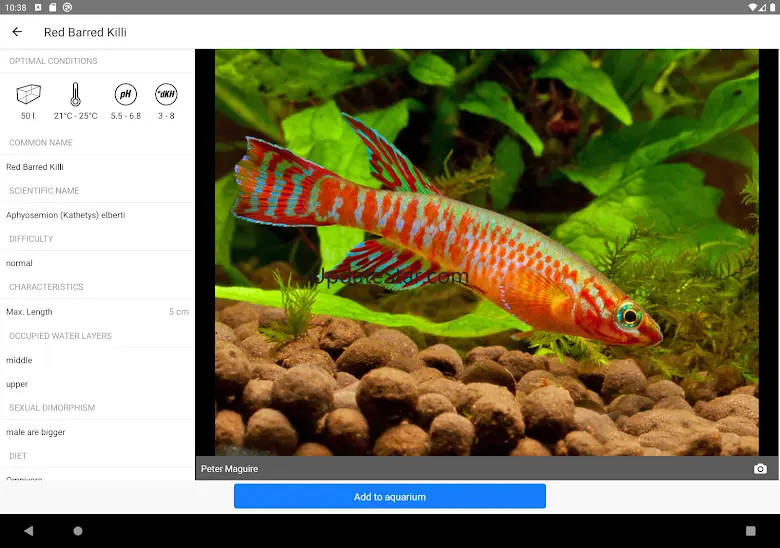Tap the dKH hardness icon
780x548 pixels.
[166, 94]
